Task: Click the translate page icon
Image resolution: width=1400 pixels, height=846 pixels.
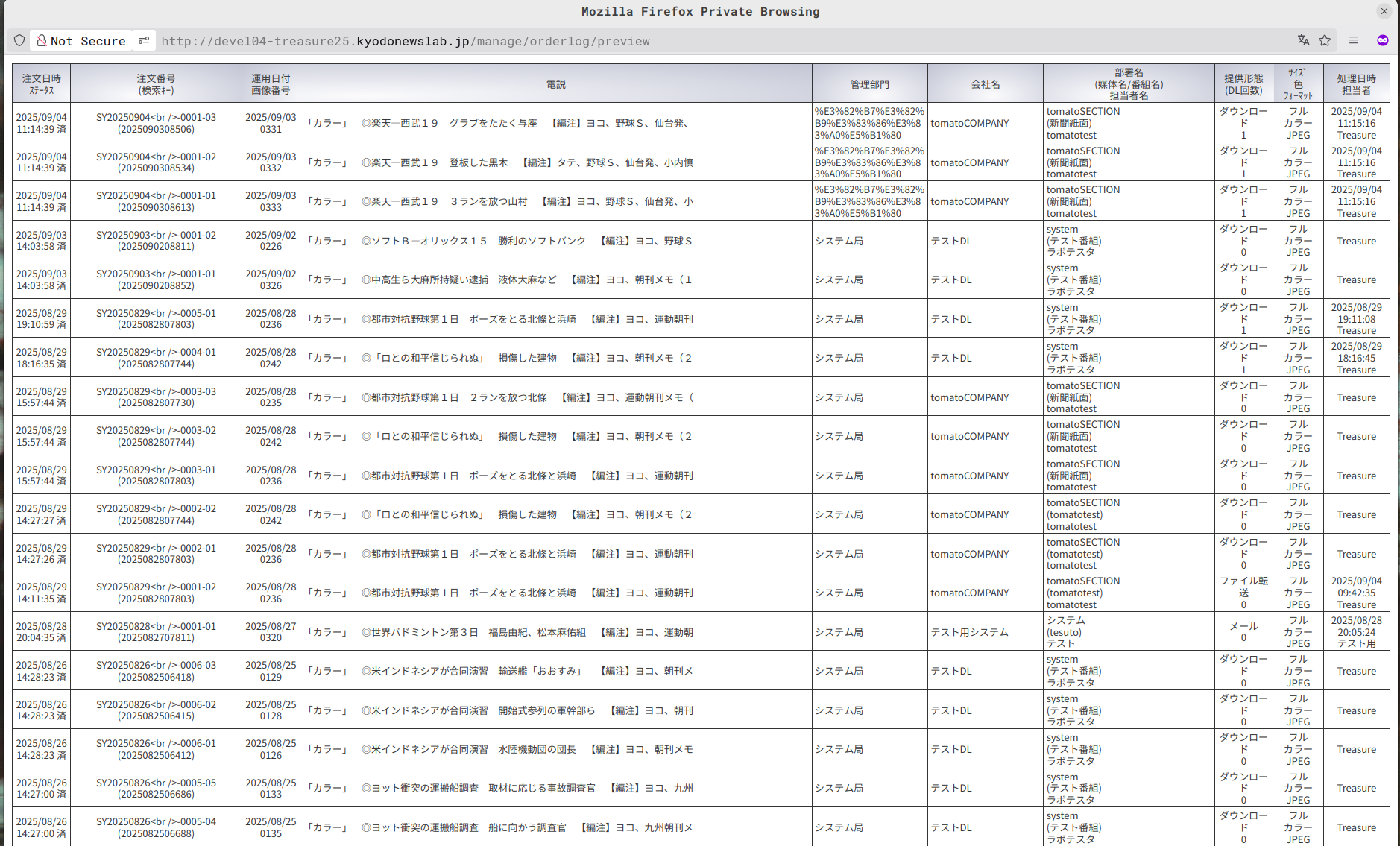Action: pos(1303,41)
